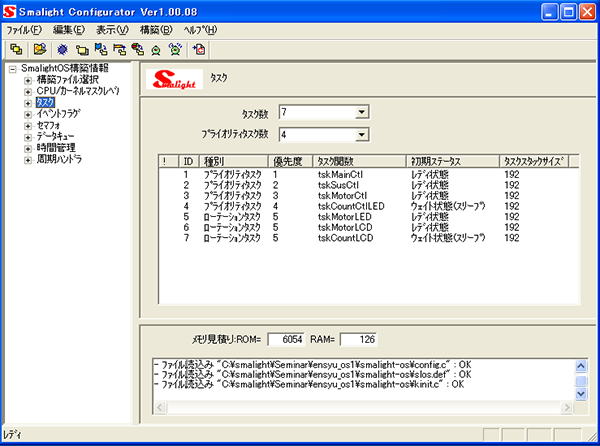Open the プライオリティタスク数 dropdown showing 4

pyautogui.click(x=361, y=135)
